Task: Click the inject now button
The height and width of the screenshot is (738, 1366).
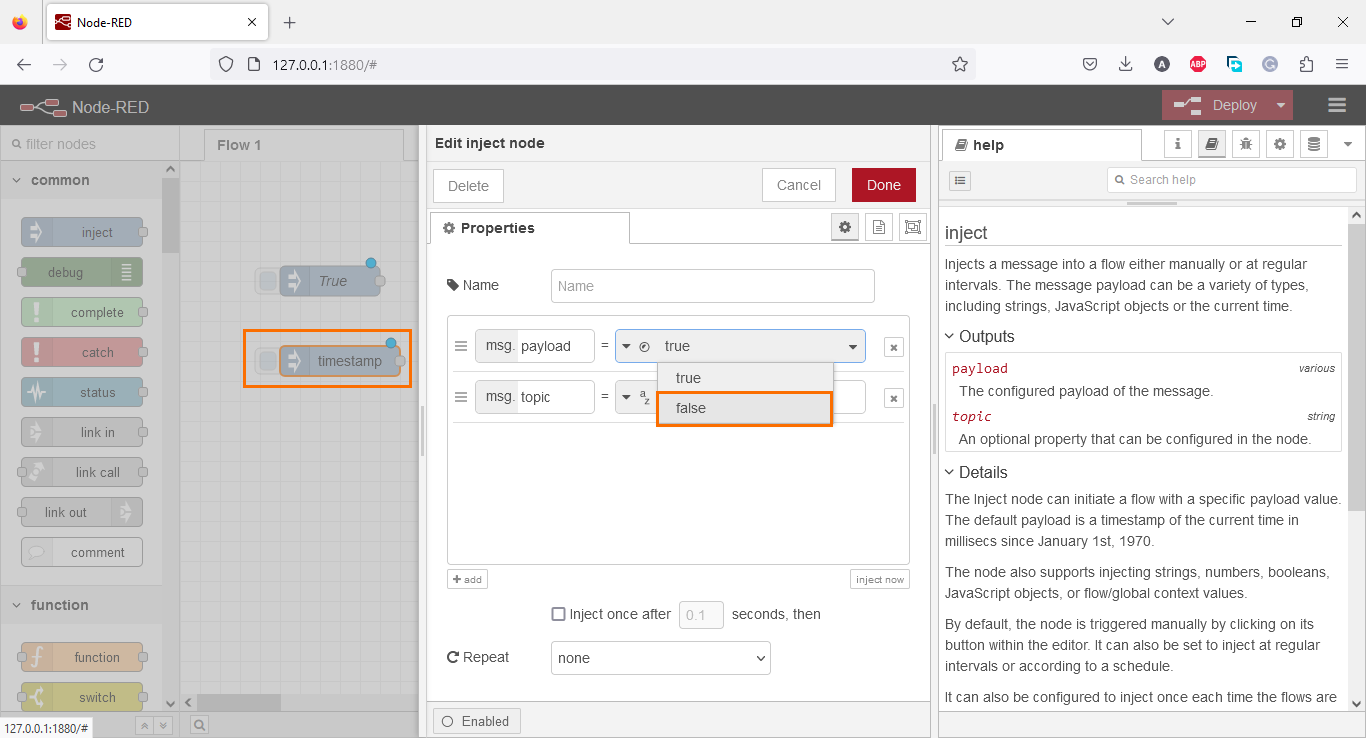Action: tap(880, 579)
